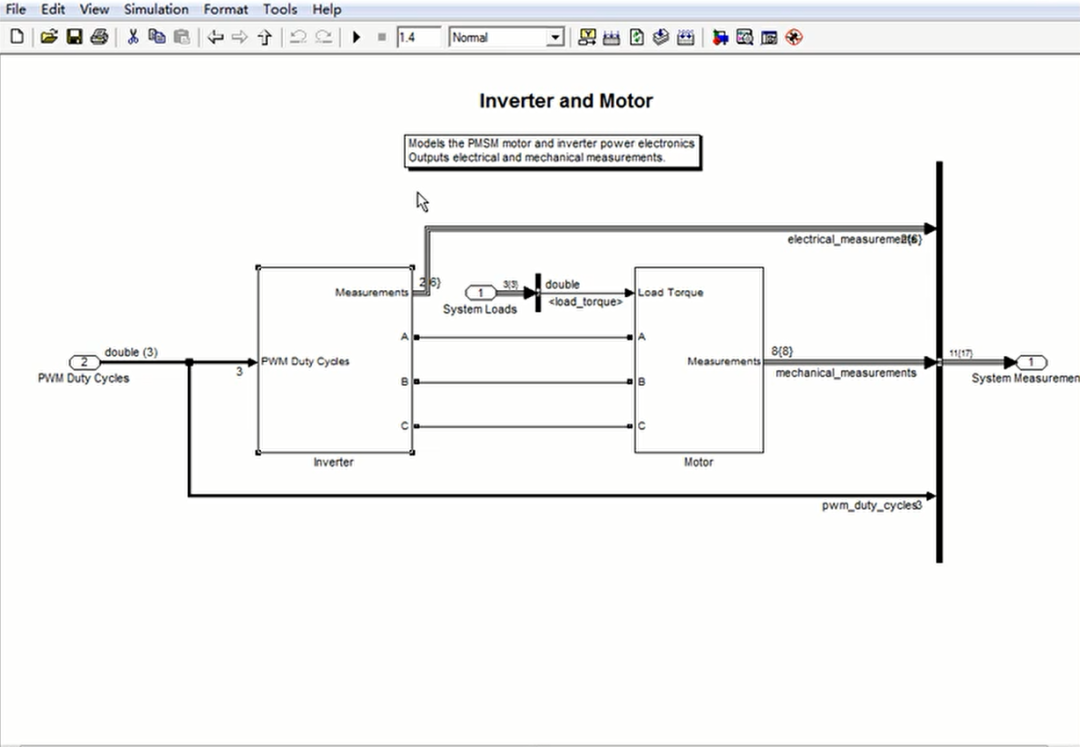Open the View menu
The image size is (1080, 747).
[x=94, y=10]
